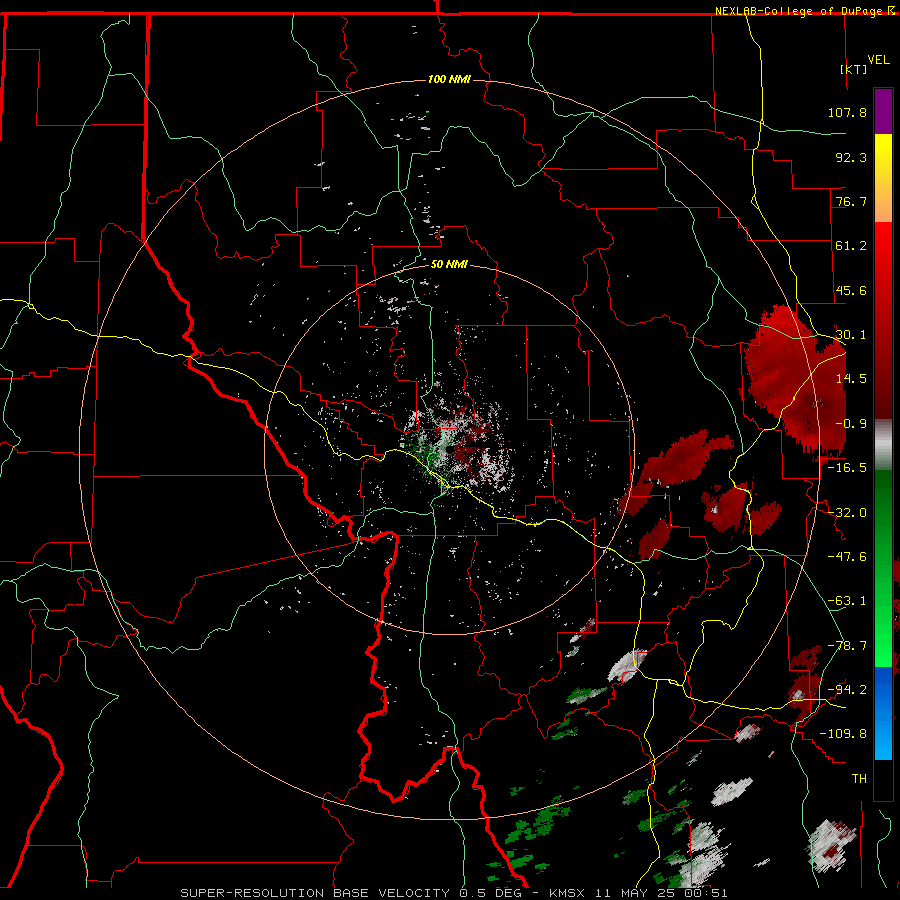The image size is (900, 900).
Task: Click the 76.7 velocity scale value
Action: coord(851,201)
